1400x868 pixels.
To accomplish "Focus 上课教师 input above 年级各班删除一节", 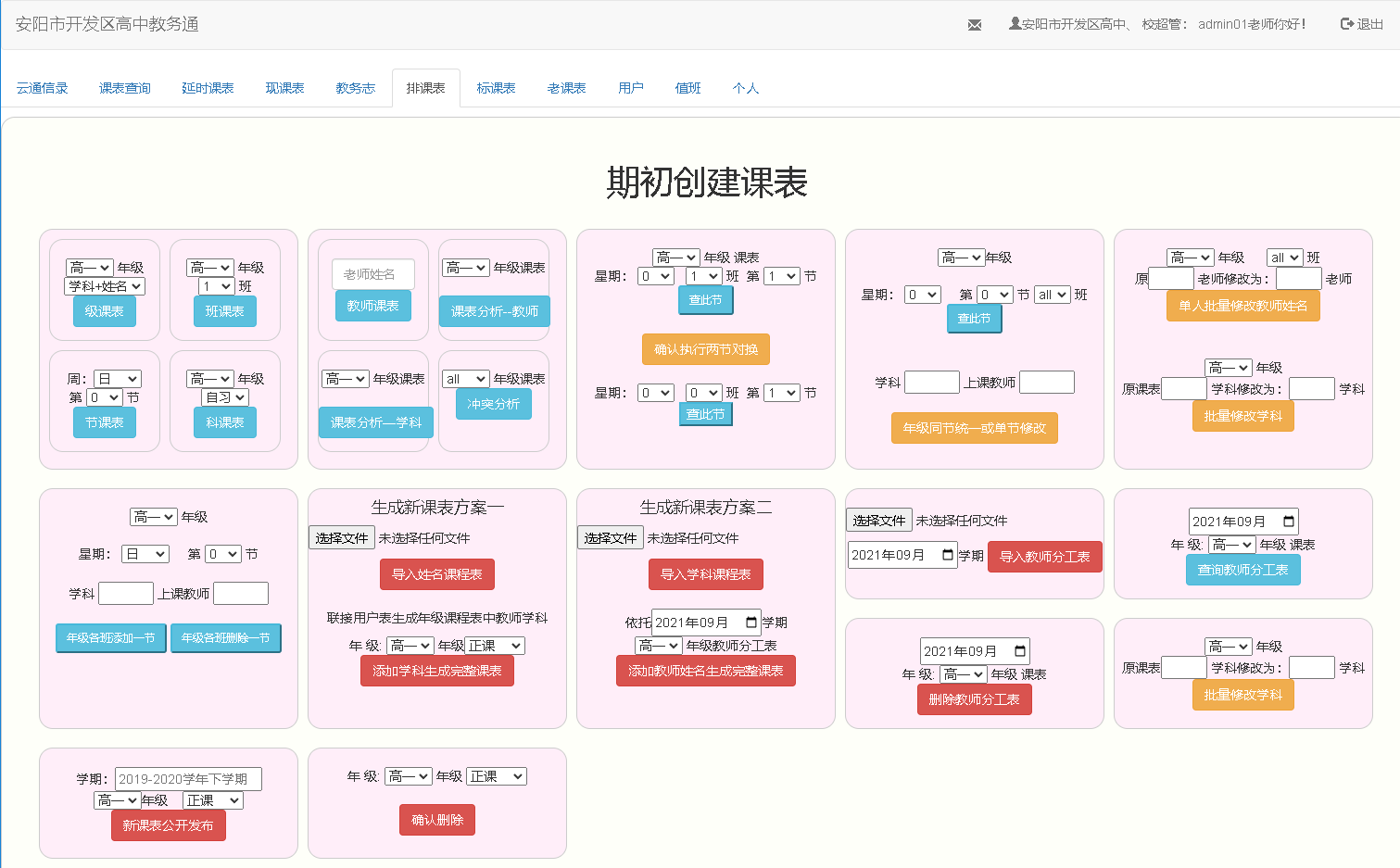I will pos(241,593).
